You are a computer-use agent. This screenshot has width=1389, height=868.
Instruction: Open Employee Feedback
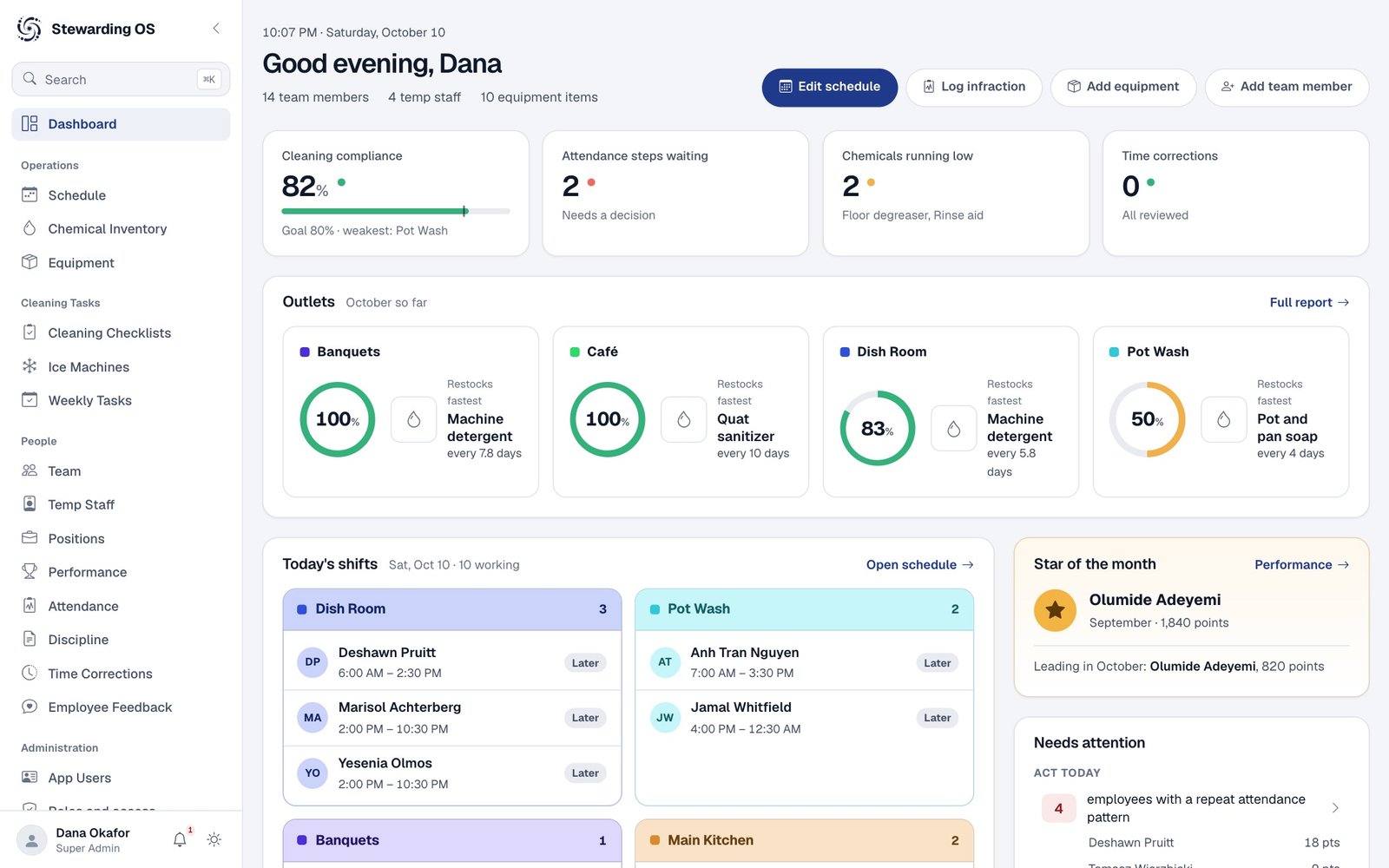[x=121, y=707]
